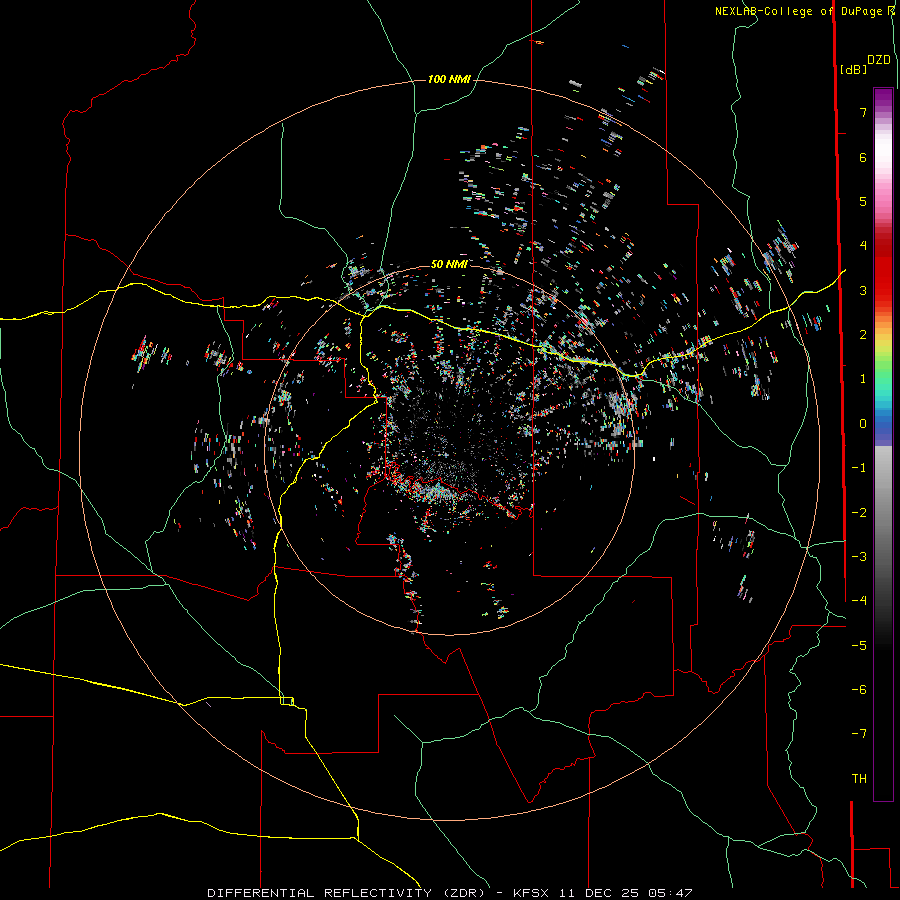Click the -1 scale label
This screenshot has width=900, height=900.
[859, 468]
